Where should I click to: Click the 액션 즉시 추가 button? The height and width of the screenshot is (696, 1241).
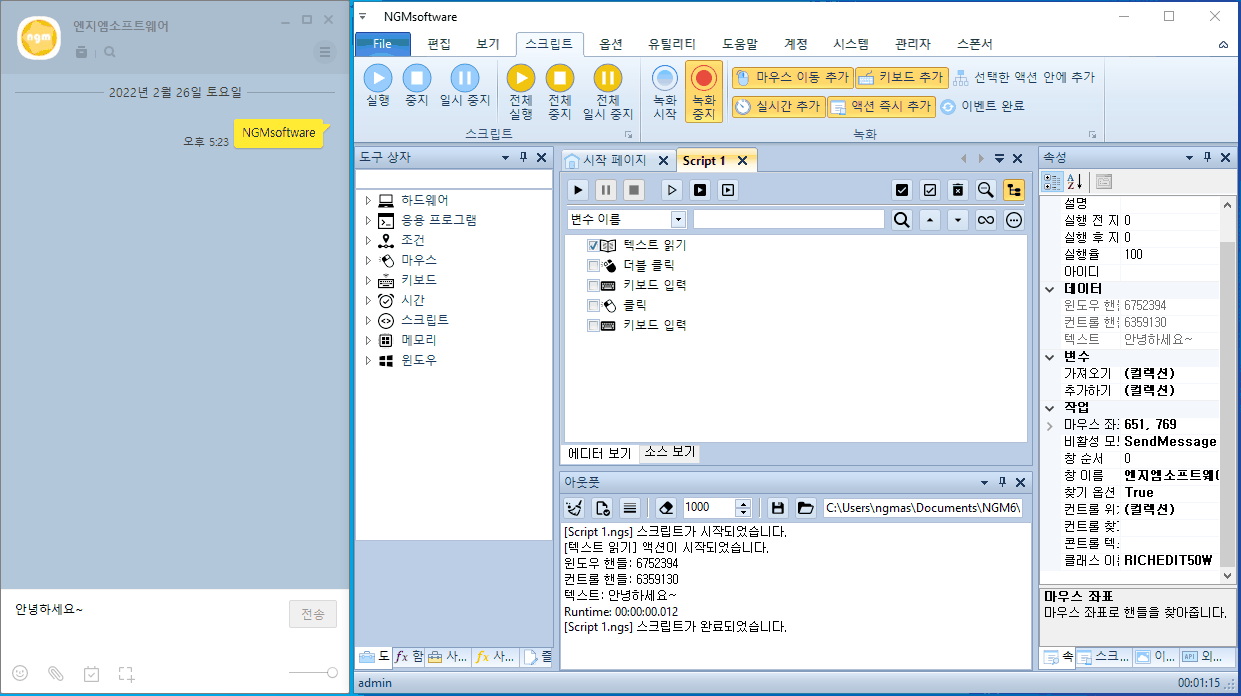pyautogui.click(x=881, y=106)
